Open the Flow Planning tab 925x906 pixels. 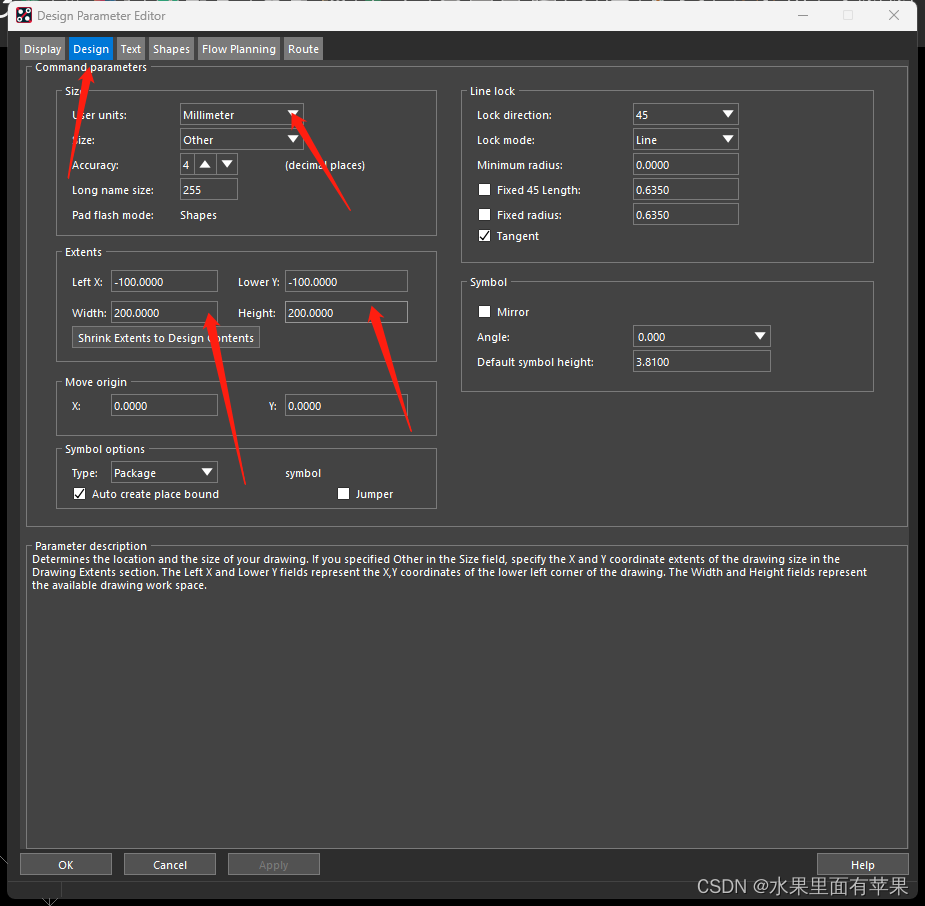tap(238, 49)
